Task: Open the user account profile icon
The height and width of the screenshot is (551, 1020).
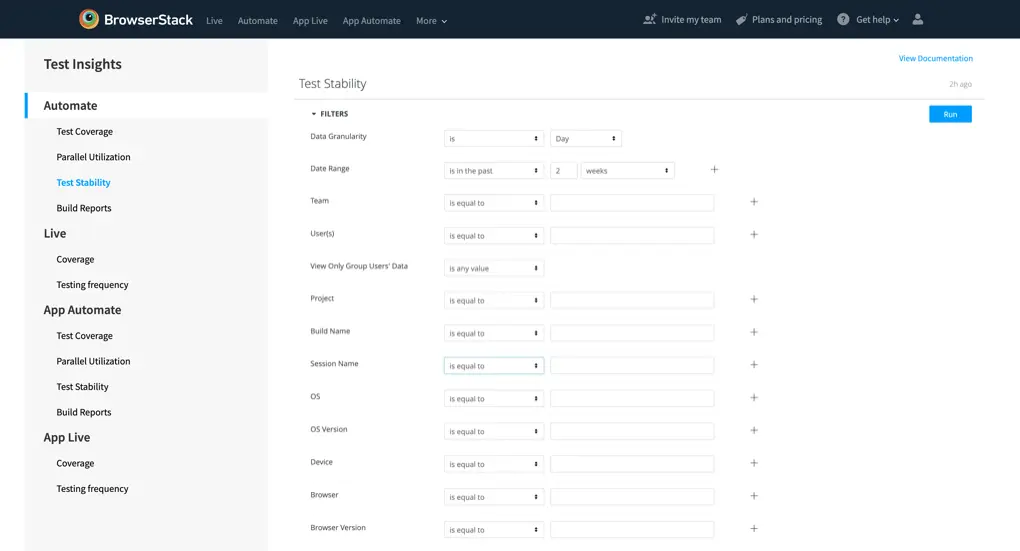Action: 918,19
